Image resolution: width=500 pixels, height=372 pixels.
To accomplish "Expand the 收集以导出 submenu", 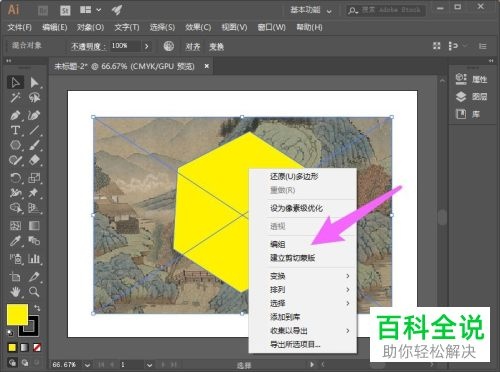I will tap(303, 331).
